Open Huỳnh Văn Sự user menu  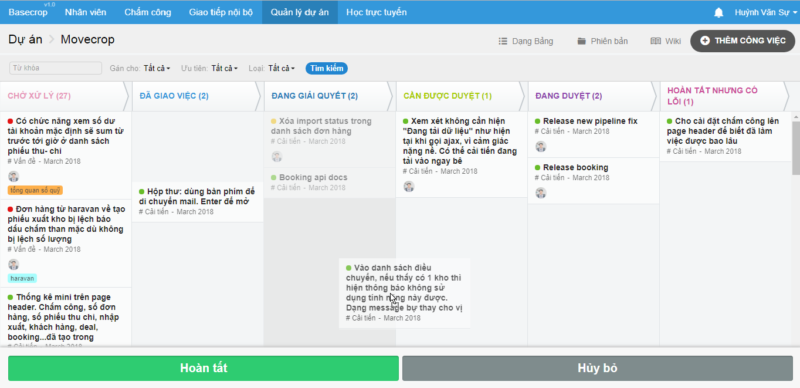(x=765, y=12)
